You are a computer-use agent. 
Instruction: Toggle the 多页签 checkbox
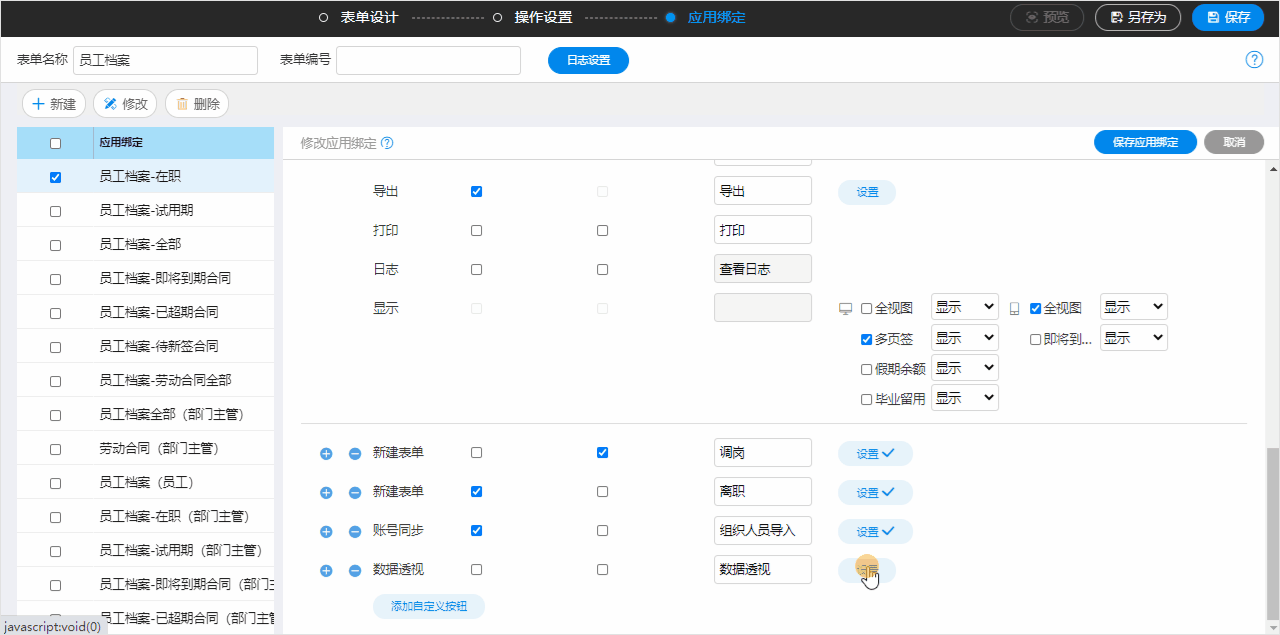[x=867, y=340]
